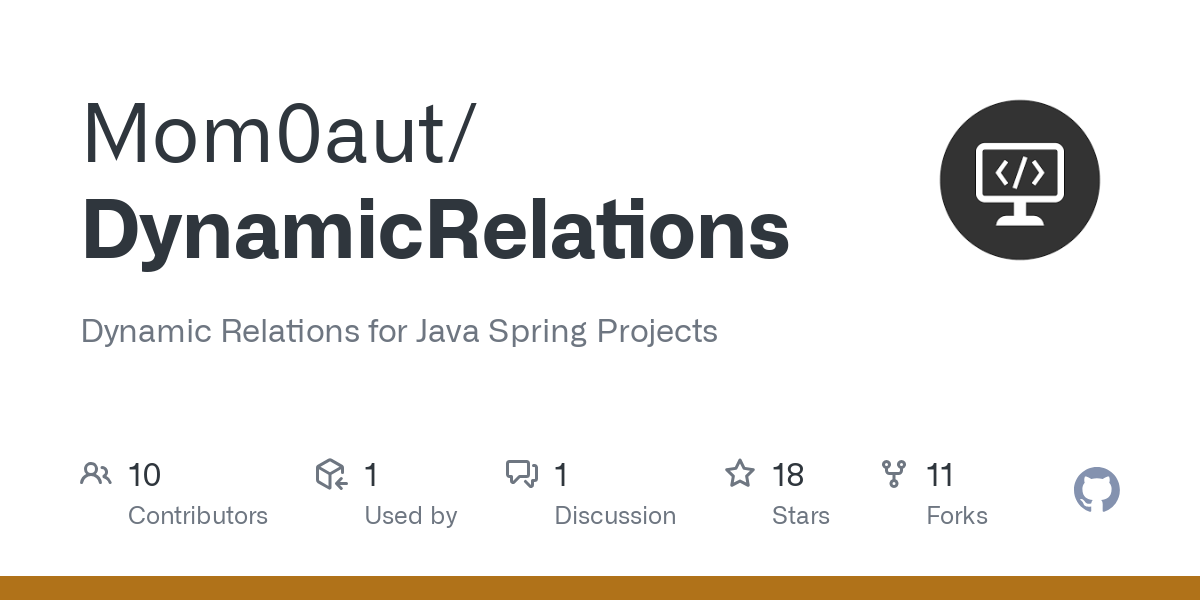
Task: Open the DynamicRelations repository title
Action: click(435, 231)
